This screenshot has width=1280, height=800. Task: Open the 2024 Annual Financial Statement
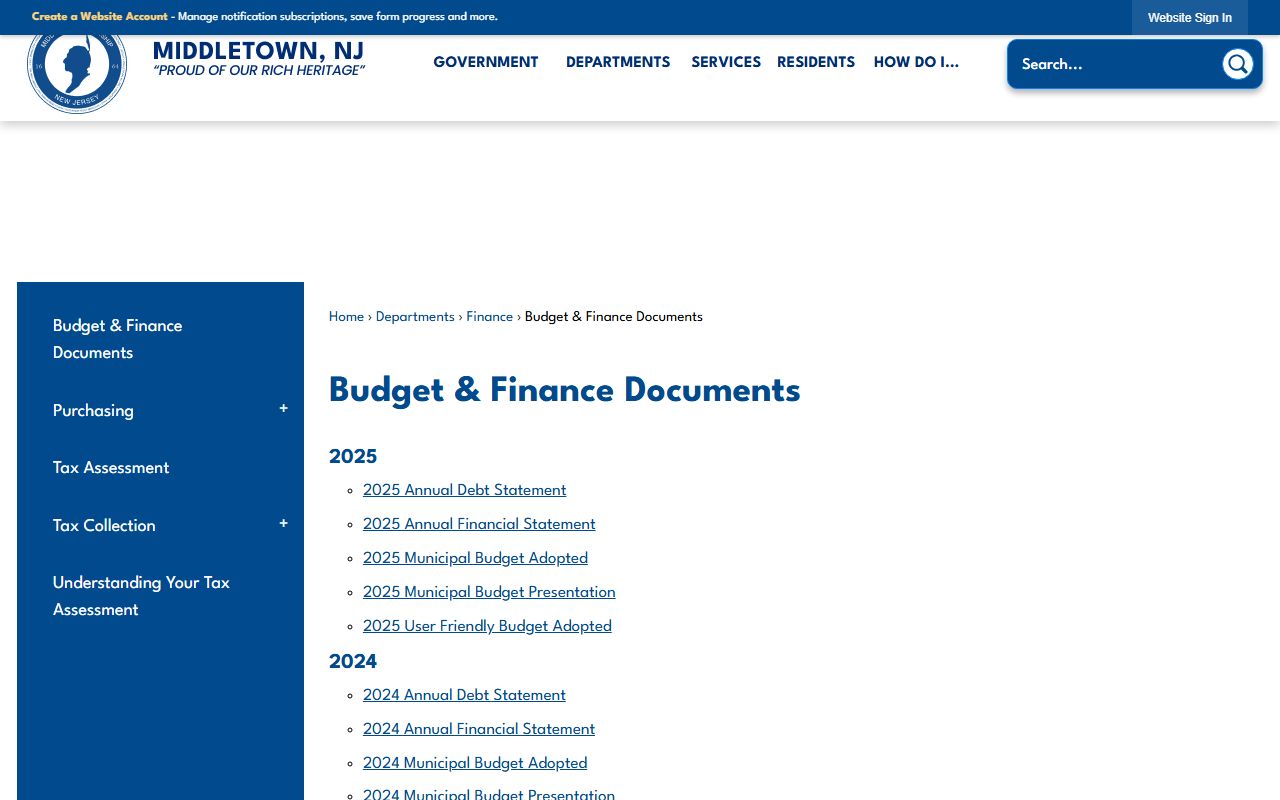[x=479, y=729]
